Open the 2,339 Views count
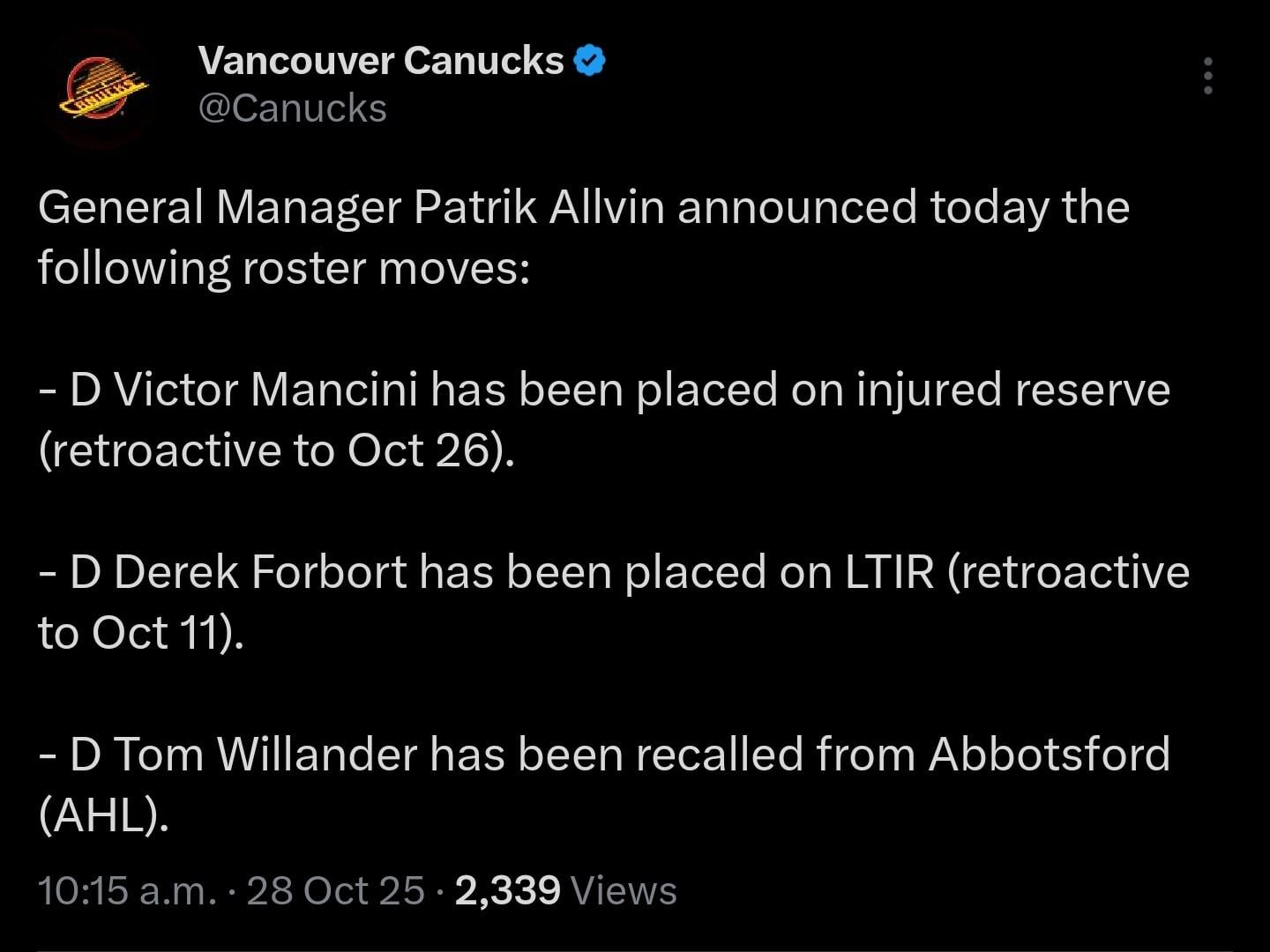Viewport: 1270px width, 952px height. click(566, 891)
